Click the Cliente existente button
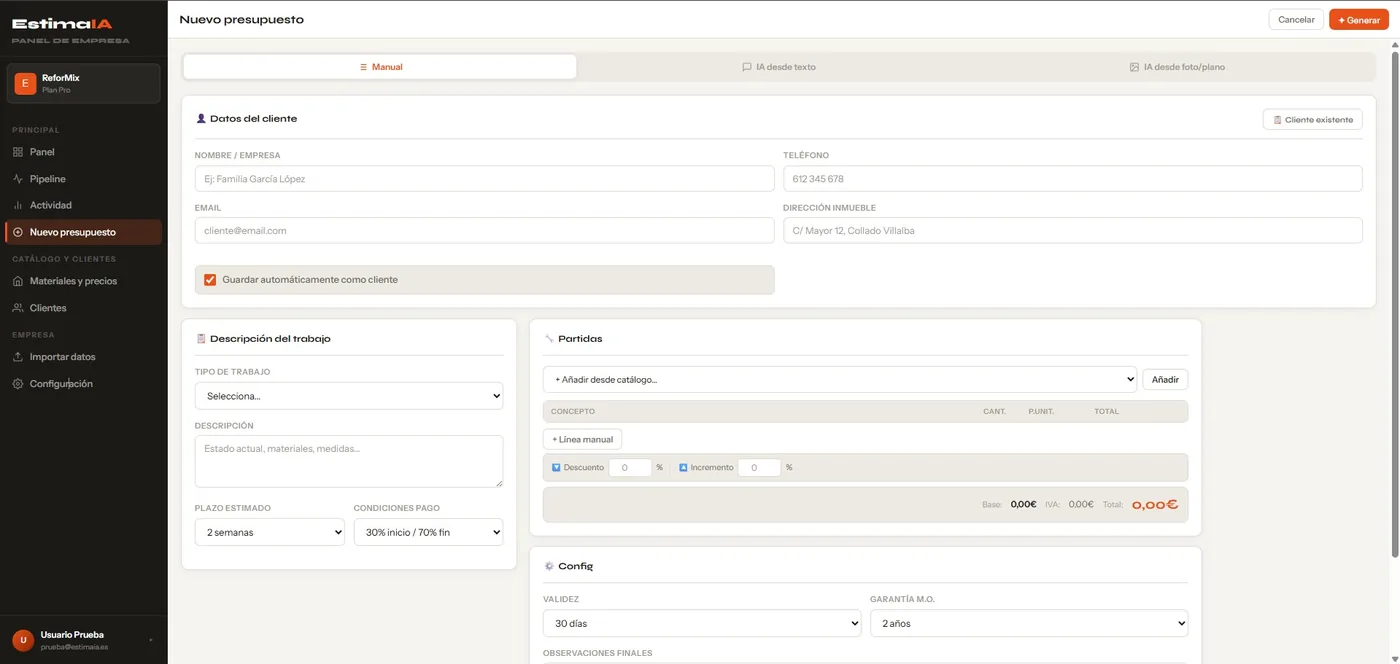The image size is (1400, 664). click(1313, 119)
